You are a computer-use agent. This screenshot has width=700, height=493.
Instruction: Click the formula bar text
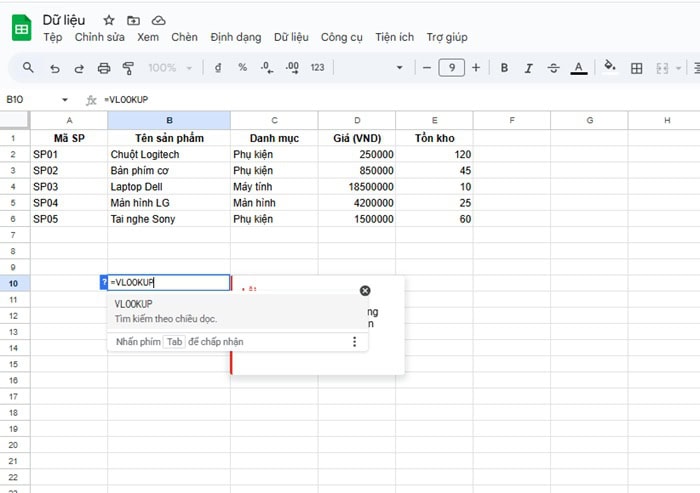126,100
